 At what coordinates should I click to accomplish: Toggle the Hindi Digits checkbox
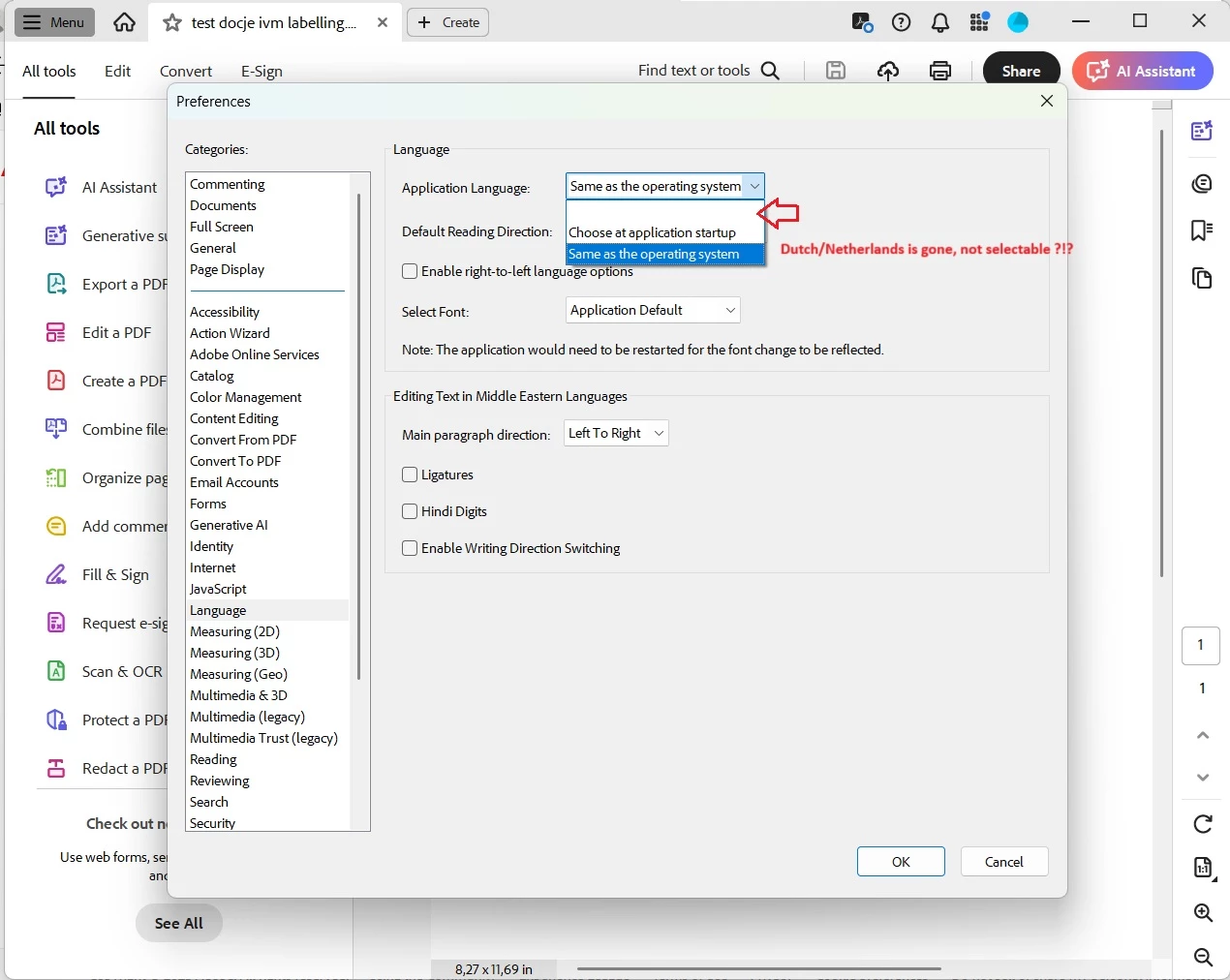click(x=410, y=511)
